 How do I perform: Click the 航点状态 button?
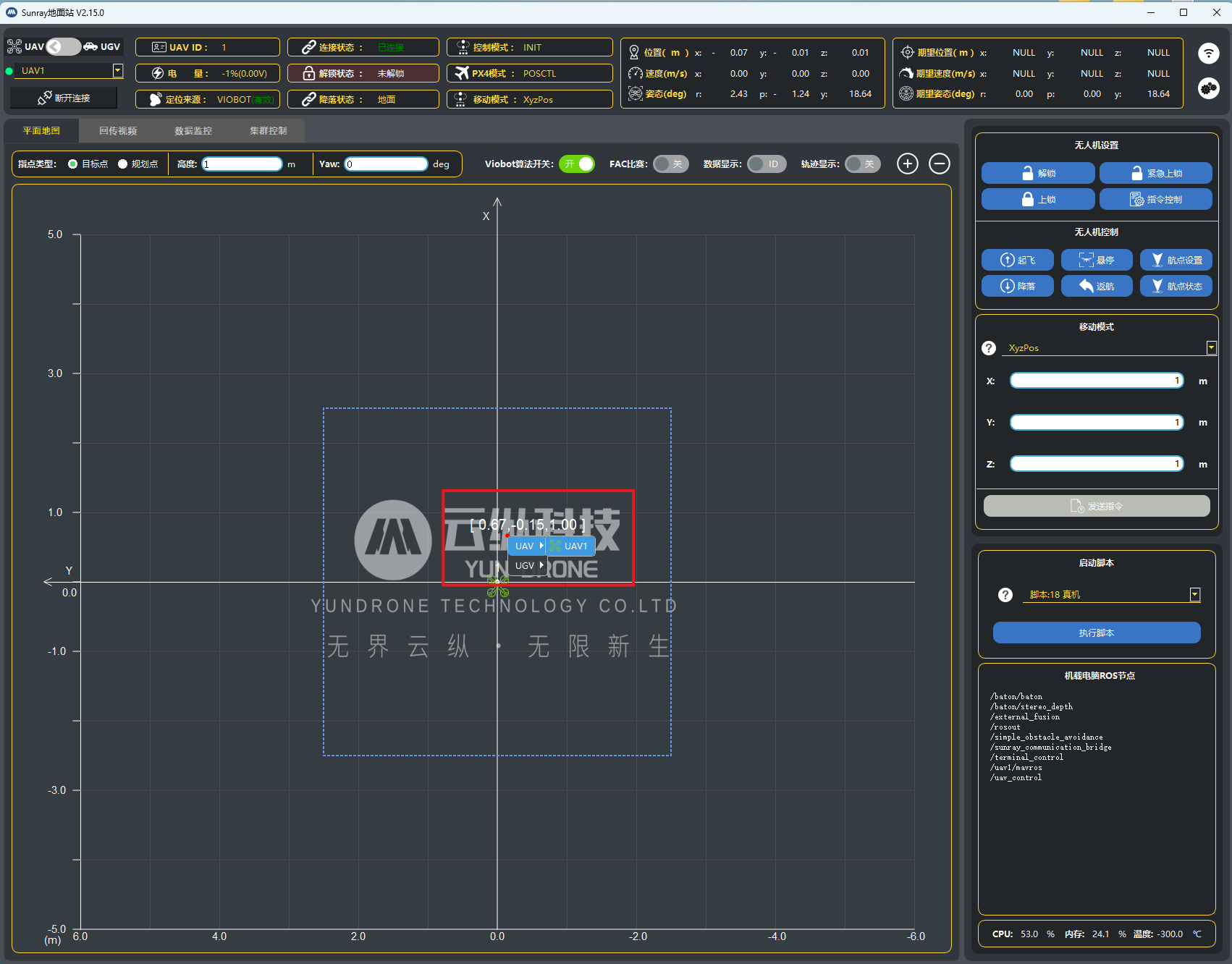(x=1176, y=286)
